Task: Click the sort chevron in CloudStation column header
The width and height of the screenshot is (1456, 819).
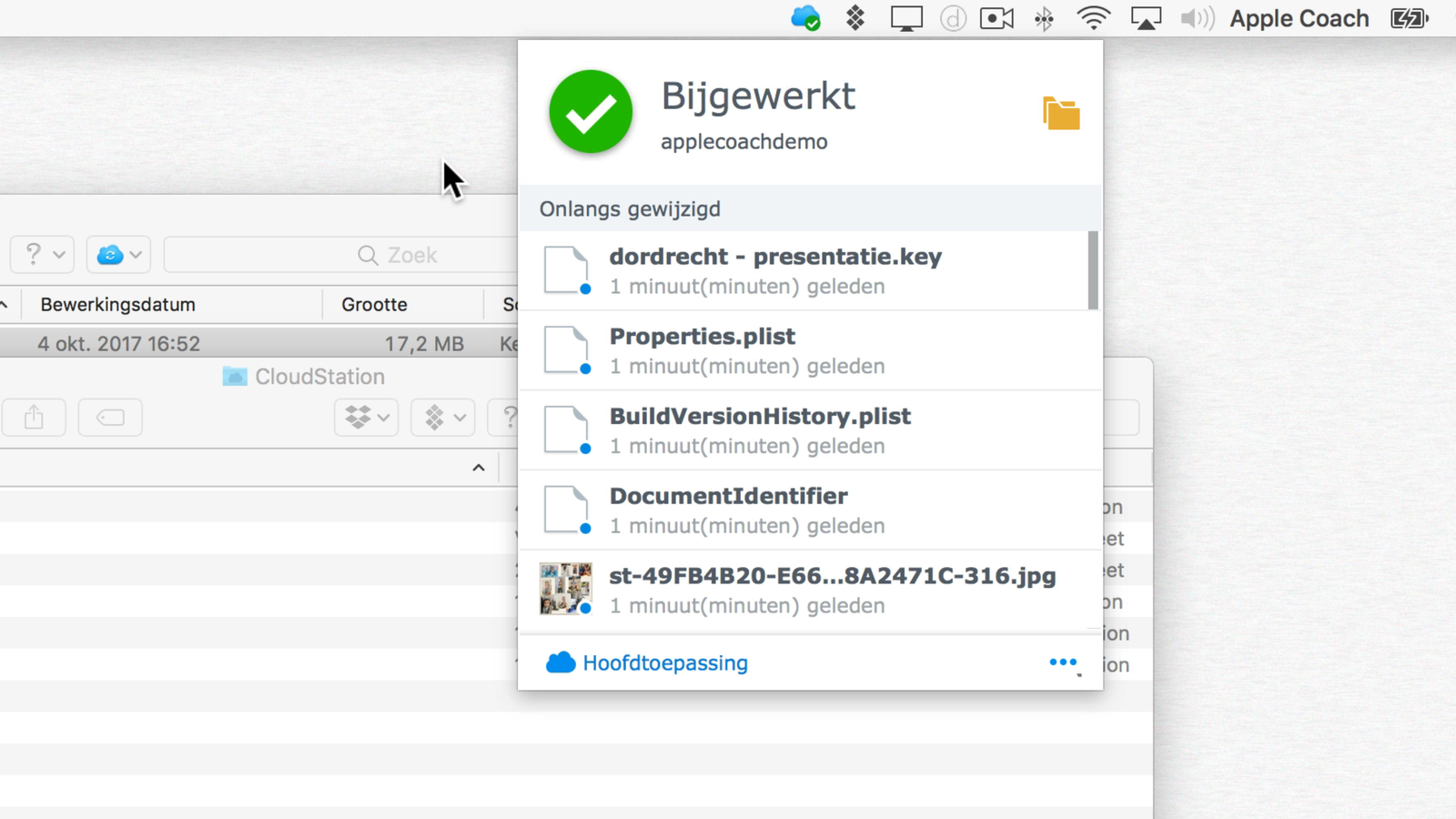Action: 479,468
